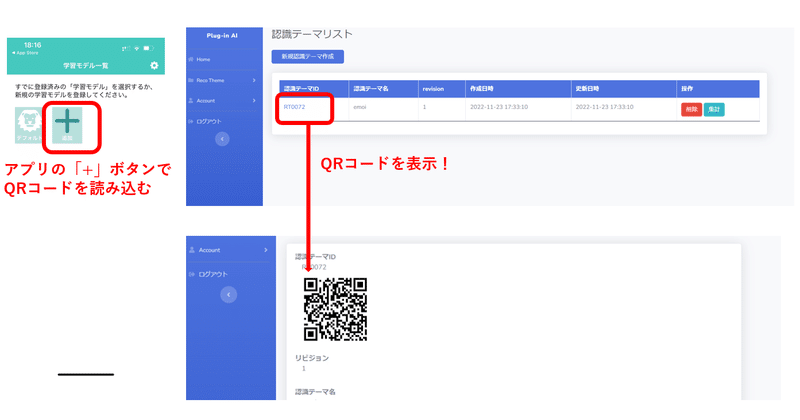Click the 更新日時 column header
Screen dimensions: 800x420
(623, 89)
